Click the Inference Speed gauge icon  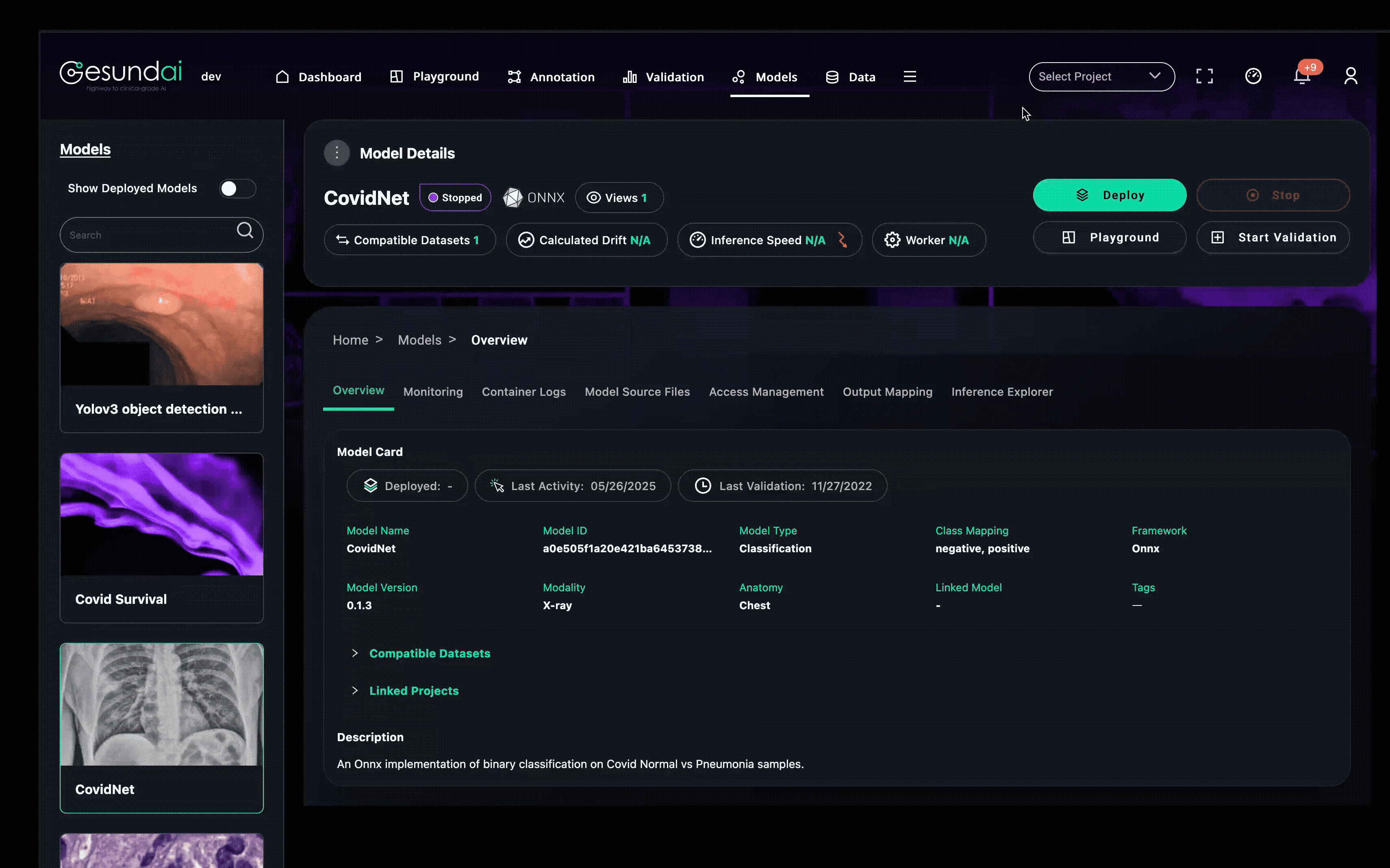(697, 240)
